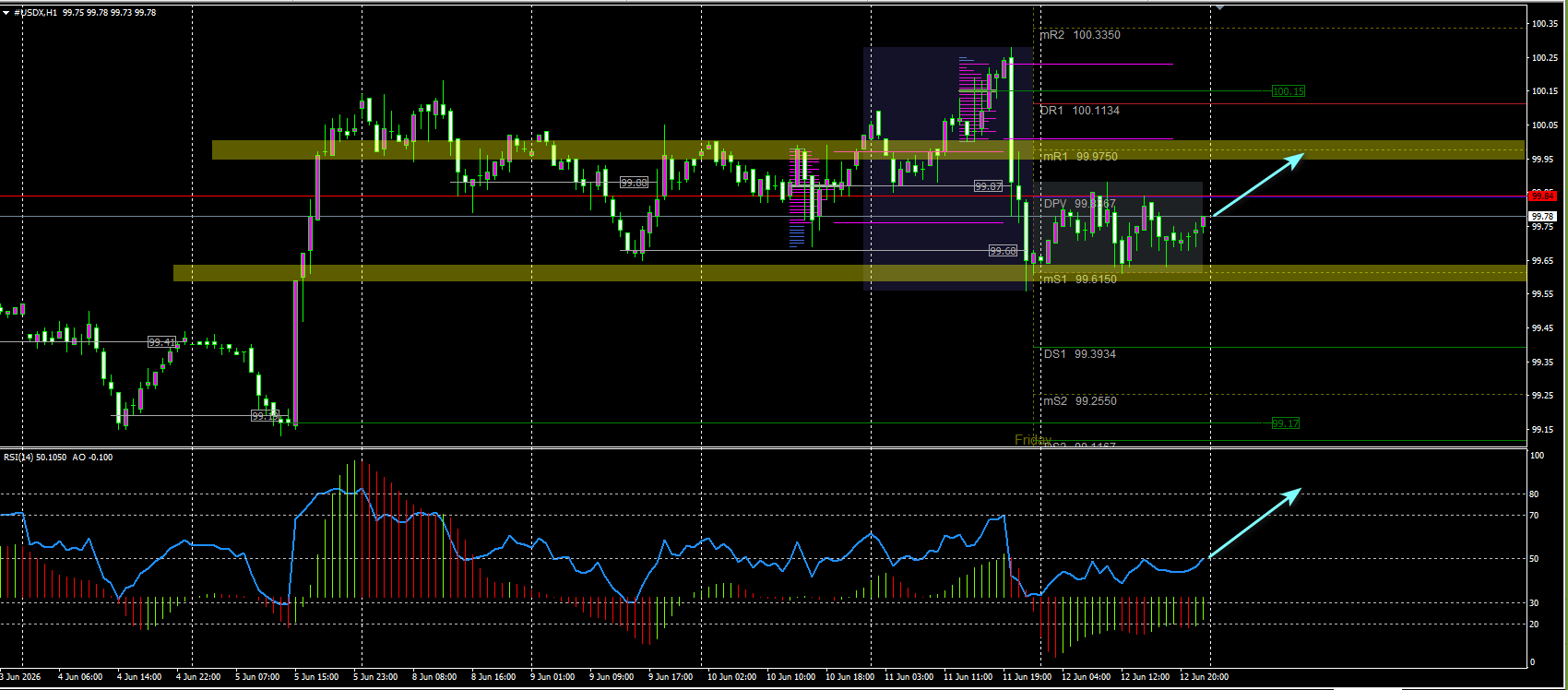This screenshot has width=1568, height=690.
Task: Click 99.45 on the price scale
Action: point(1544,328)
